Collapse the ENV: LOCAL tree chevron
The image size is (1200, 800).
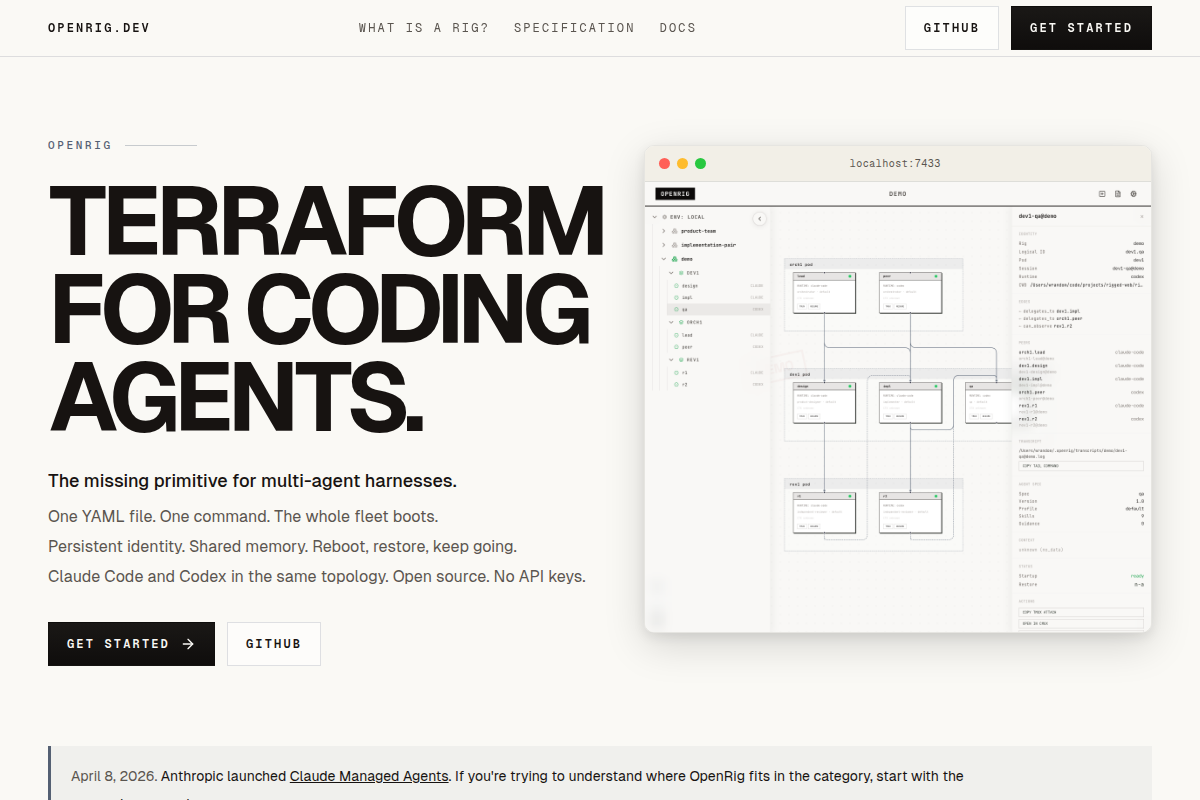coord(655,217)
